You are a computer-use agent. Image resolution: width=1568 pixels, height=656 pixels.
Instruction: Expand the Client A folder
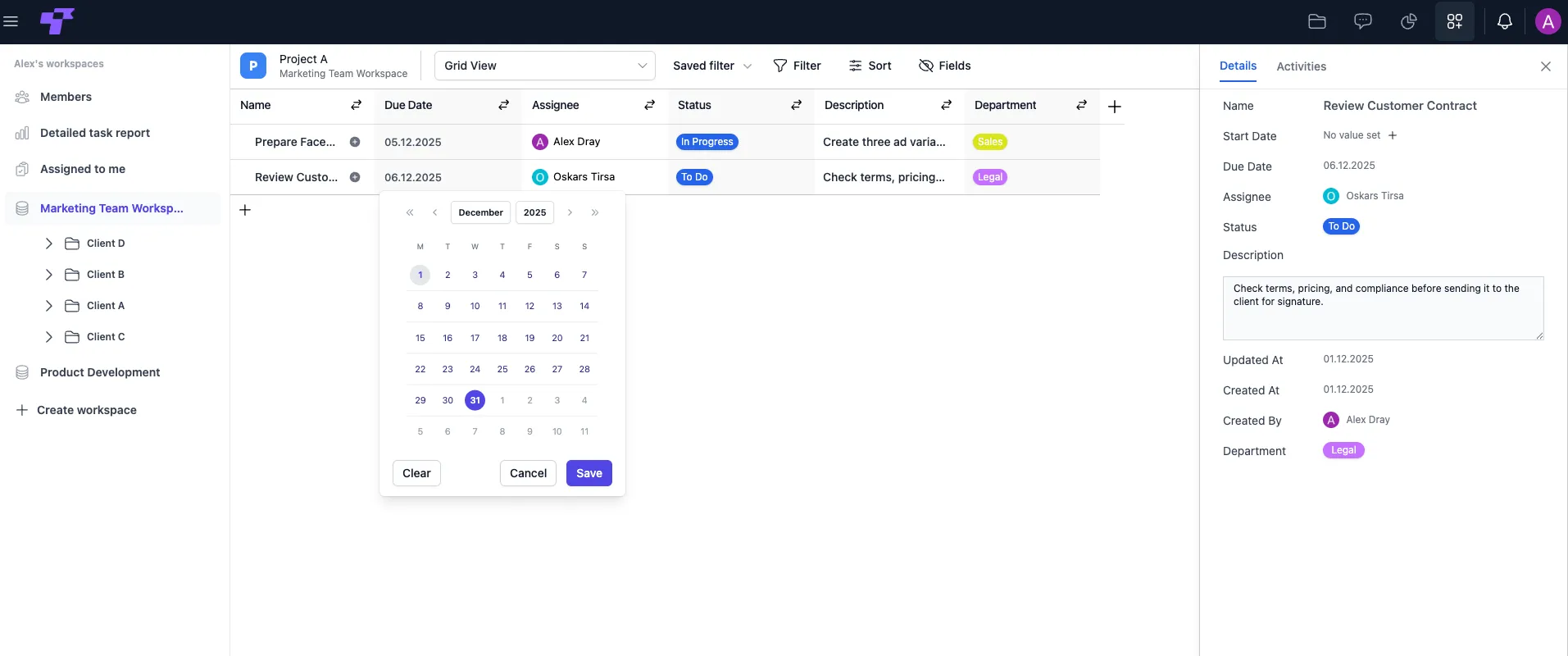48,306
